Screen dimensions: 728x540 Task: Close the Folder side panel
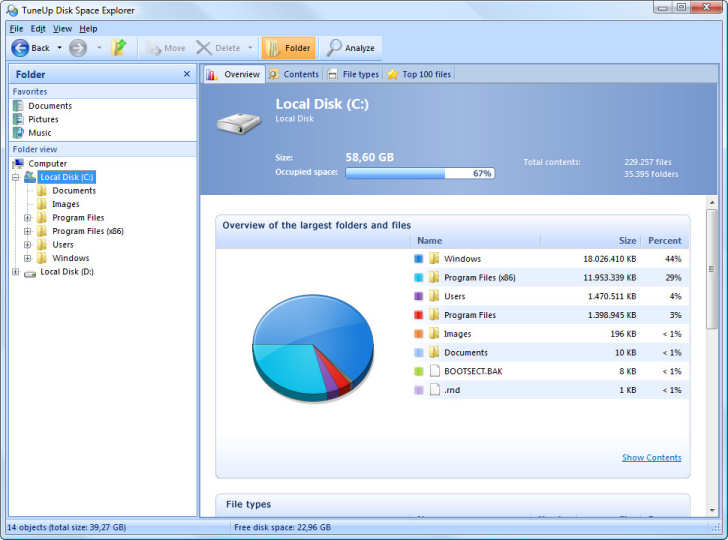[x=187, y=74]
